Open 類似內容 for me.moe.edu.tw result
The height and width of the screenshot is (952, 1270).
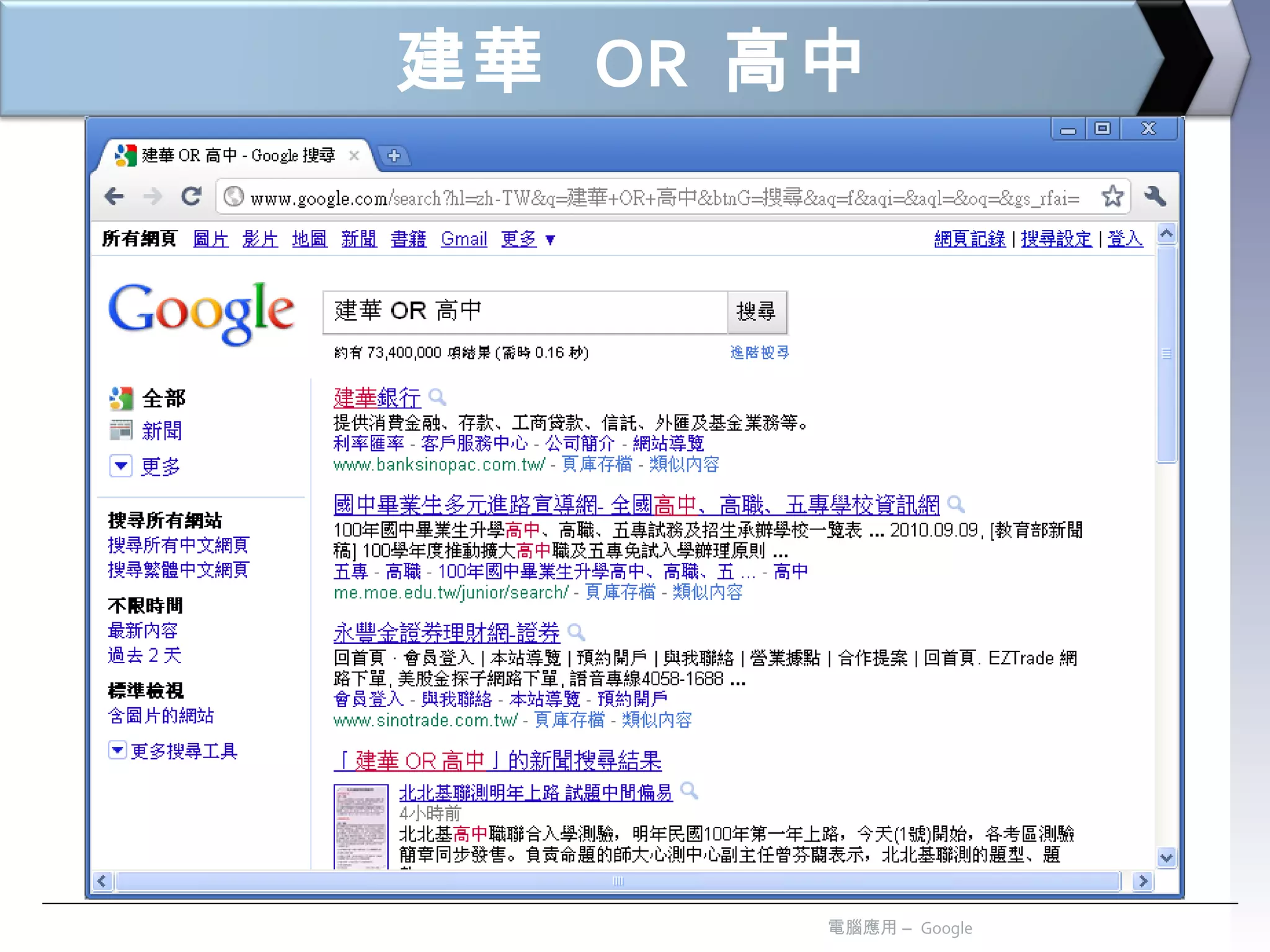click(x=708, y=592)
